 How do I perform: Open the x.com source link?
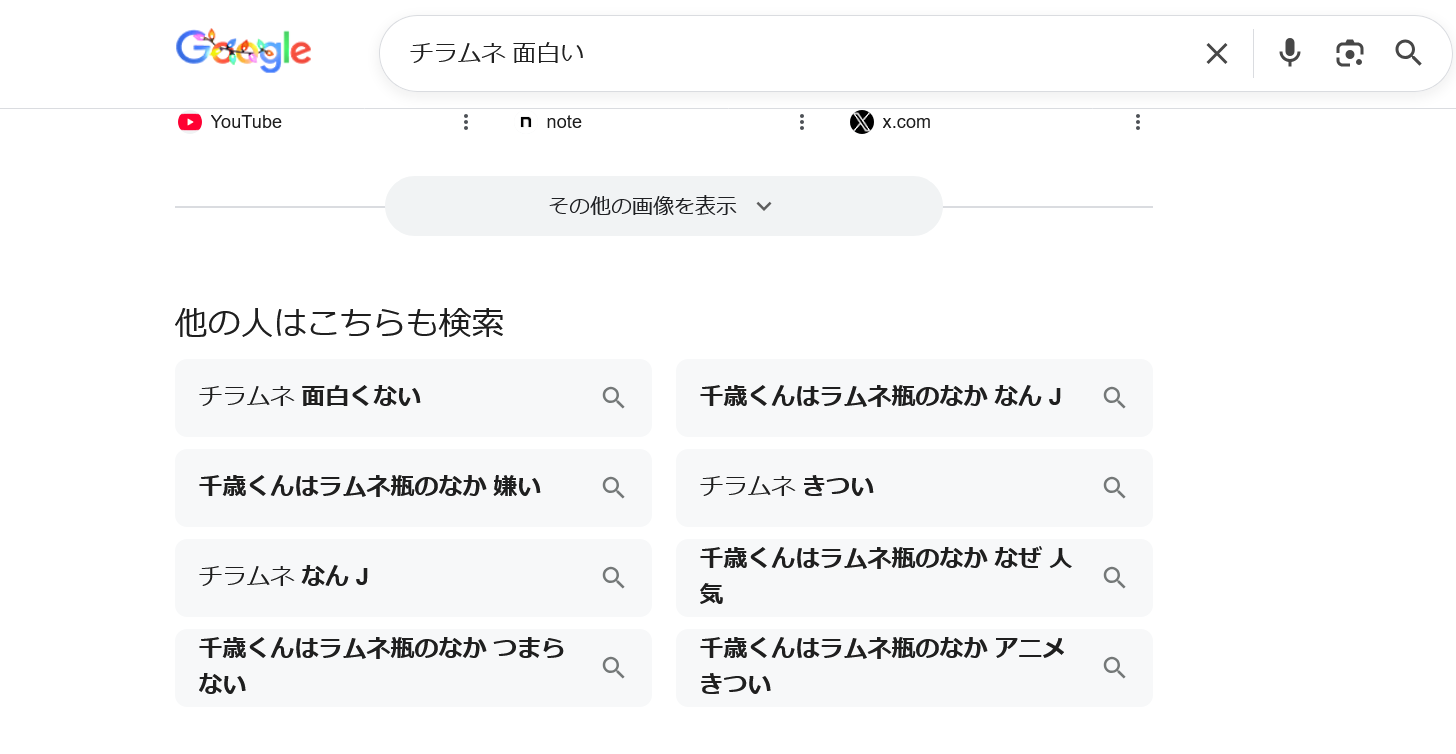pyautogui.click(x=906, y=122)
